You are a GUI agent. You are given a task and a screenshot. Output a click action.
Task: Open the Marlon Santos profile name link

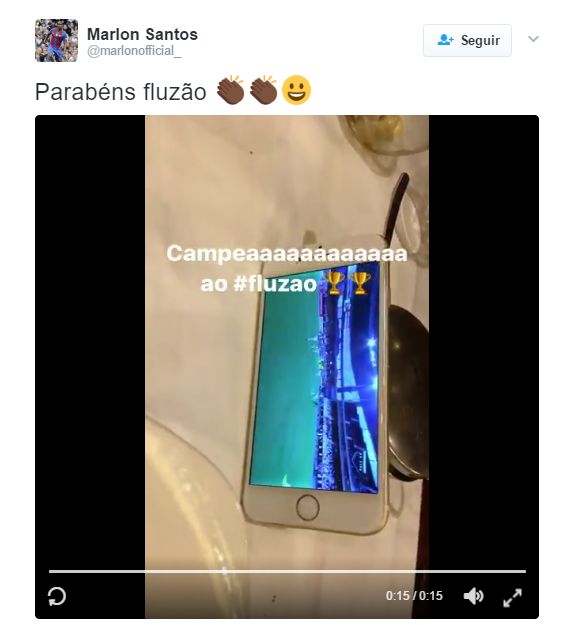142,34
